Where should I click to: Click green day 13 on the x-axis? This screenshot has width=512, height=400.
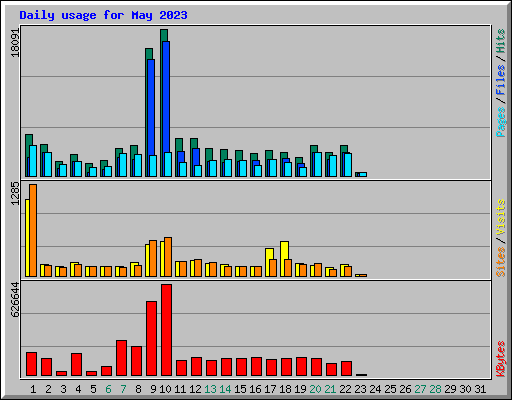(x=210, y=389)
